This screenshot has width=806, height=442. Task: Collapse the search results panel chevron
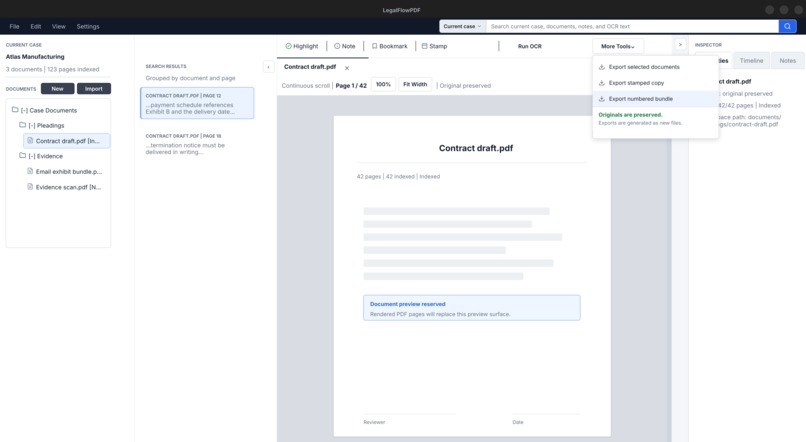pyautogui.click(x=268, y=67)
